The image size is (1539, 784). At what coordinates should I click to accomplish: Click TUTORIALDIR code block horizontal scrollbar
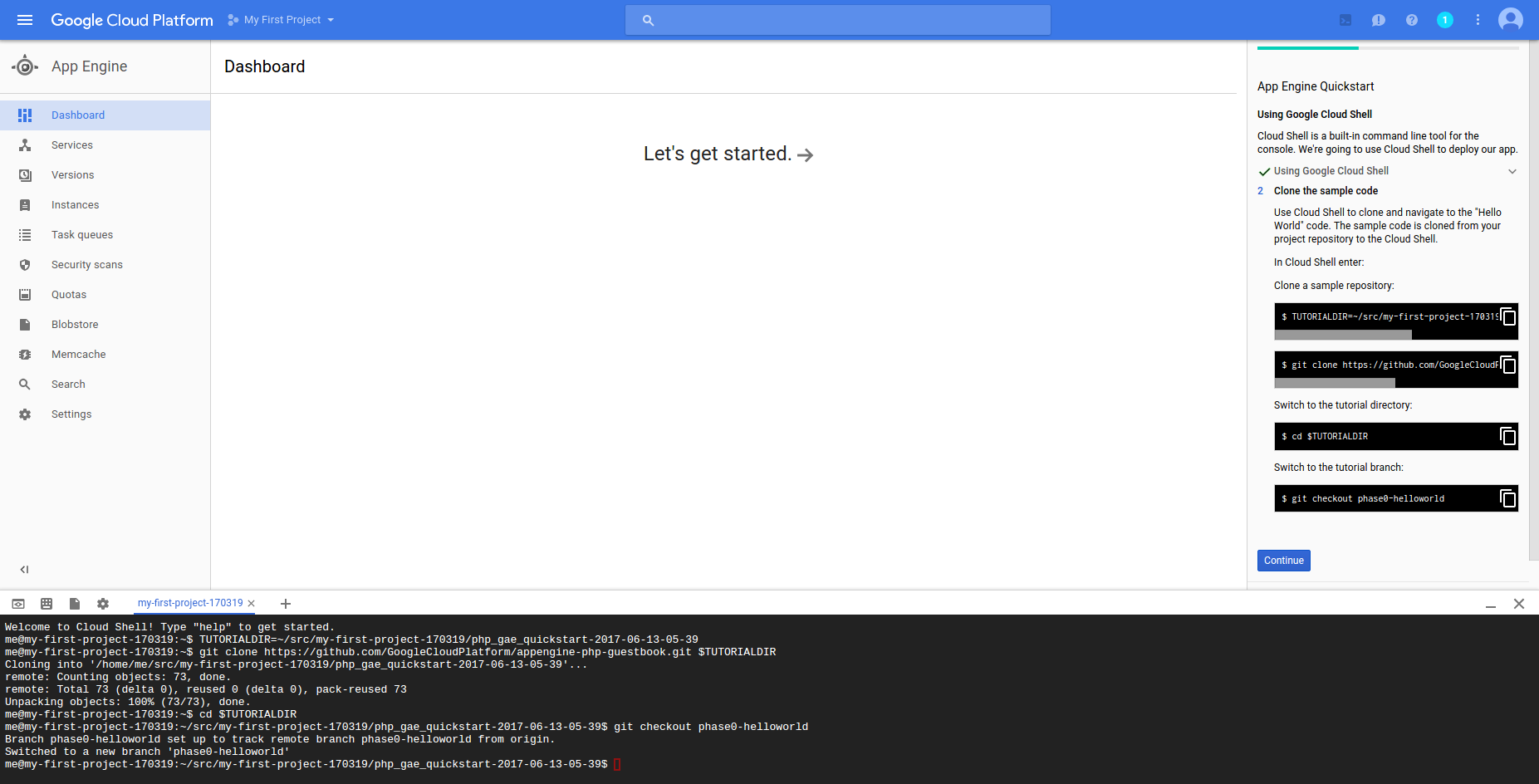tap(1343, 335)
